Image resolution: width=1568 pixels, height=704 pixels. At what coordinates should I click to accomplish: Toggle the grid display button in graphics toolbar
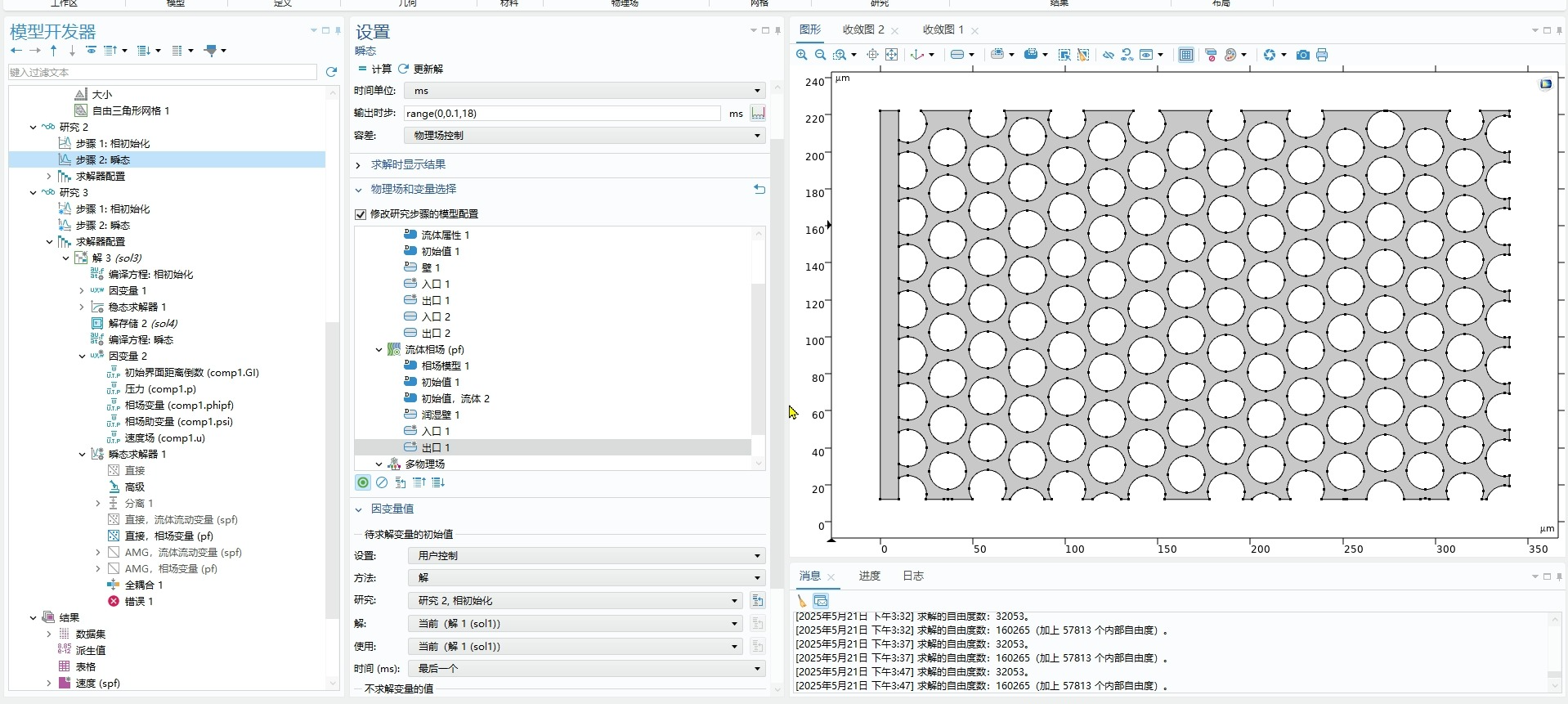[x=1185, y=55]
